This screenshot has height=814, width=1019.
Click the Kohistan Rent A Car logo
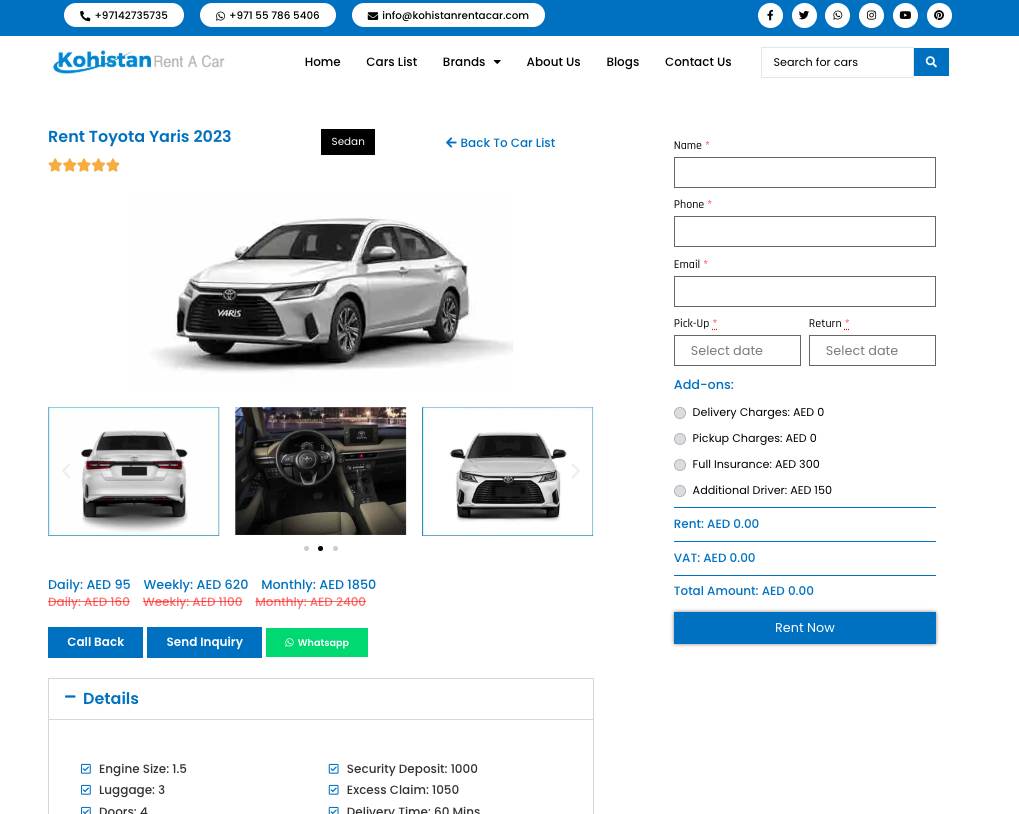139,62
